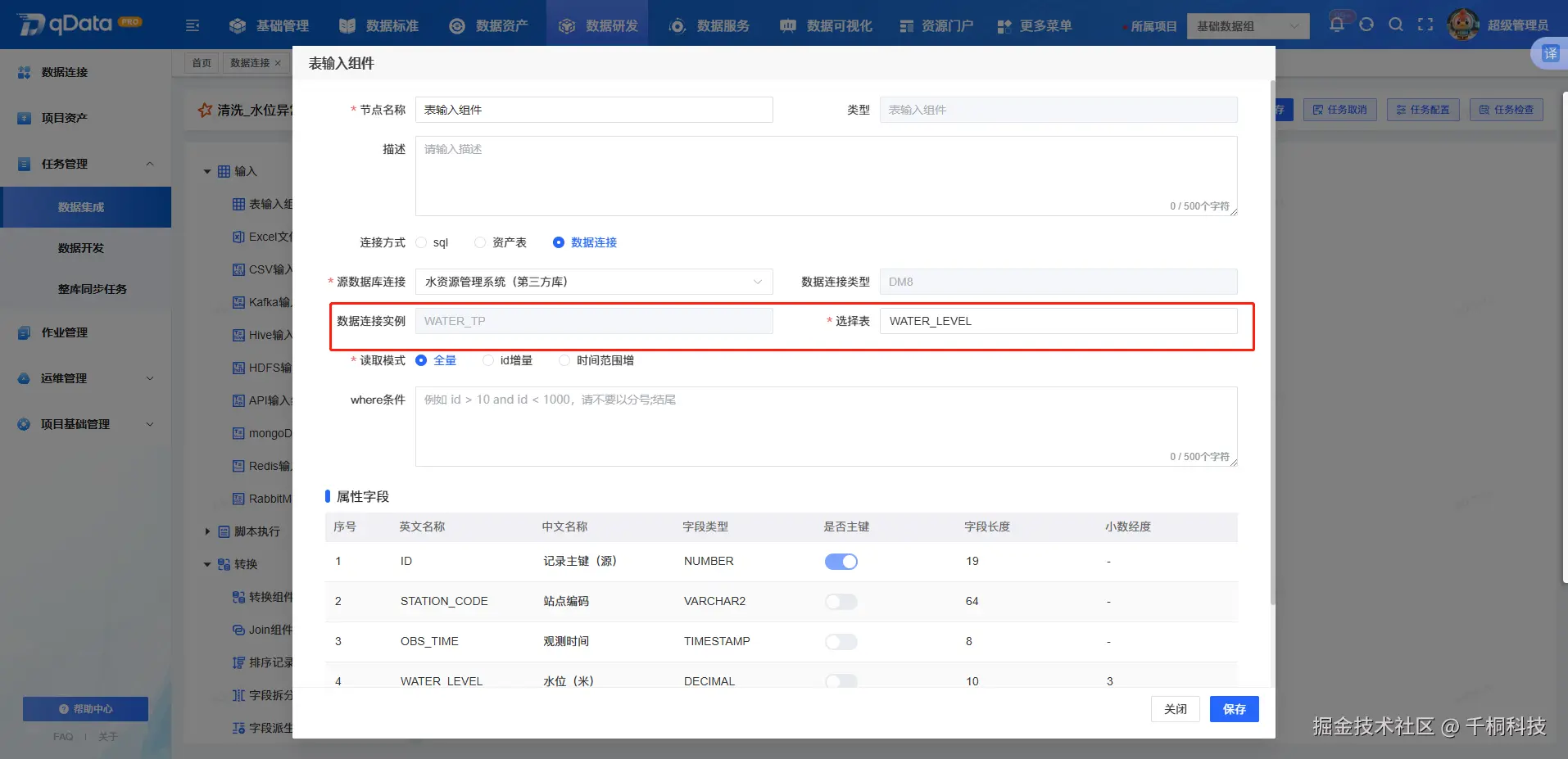Select the 数据连接 radio option

click(x=559, y=242)
